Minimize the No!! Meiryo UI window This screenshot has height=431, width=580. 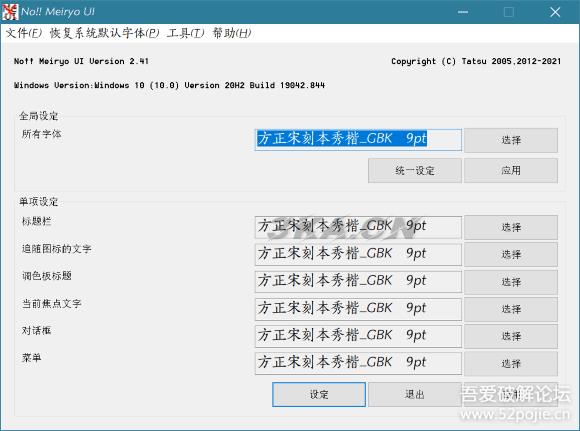coord(463,12)
